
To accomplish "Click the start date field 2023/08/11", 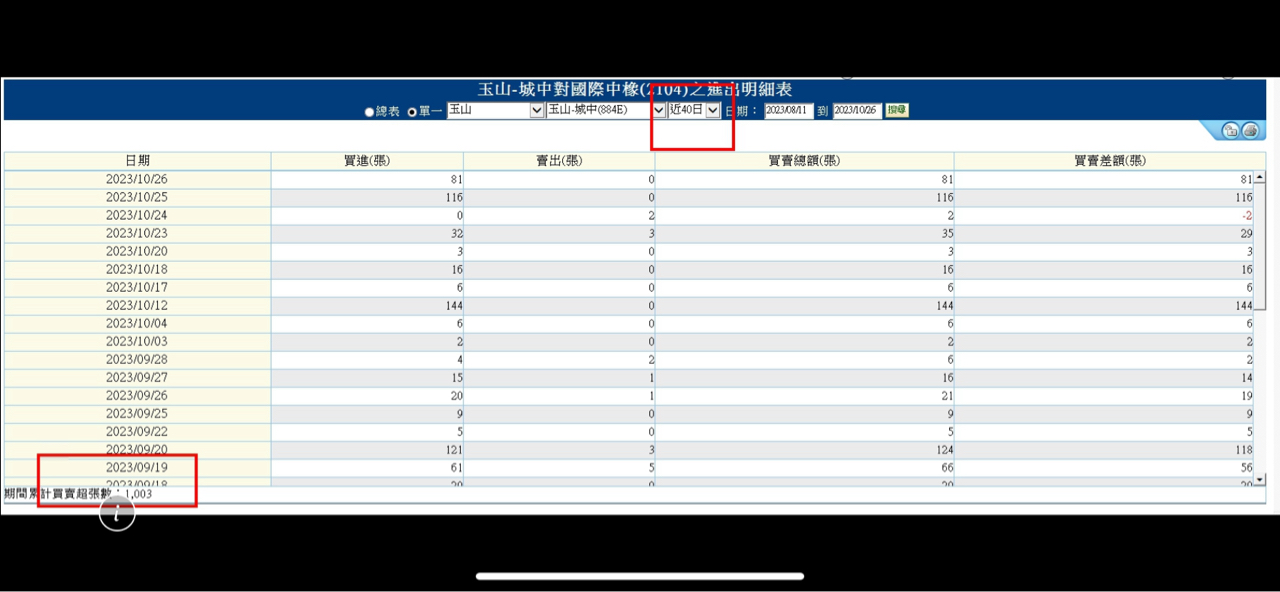I will coord(789,111).
